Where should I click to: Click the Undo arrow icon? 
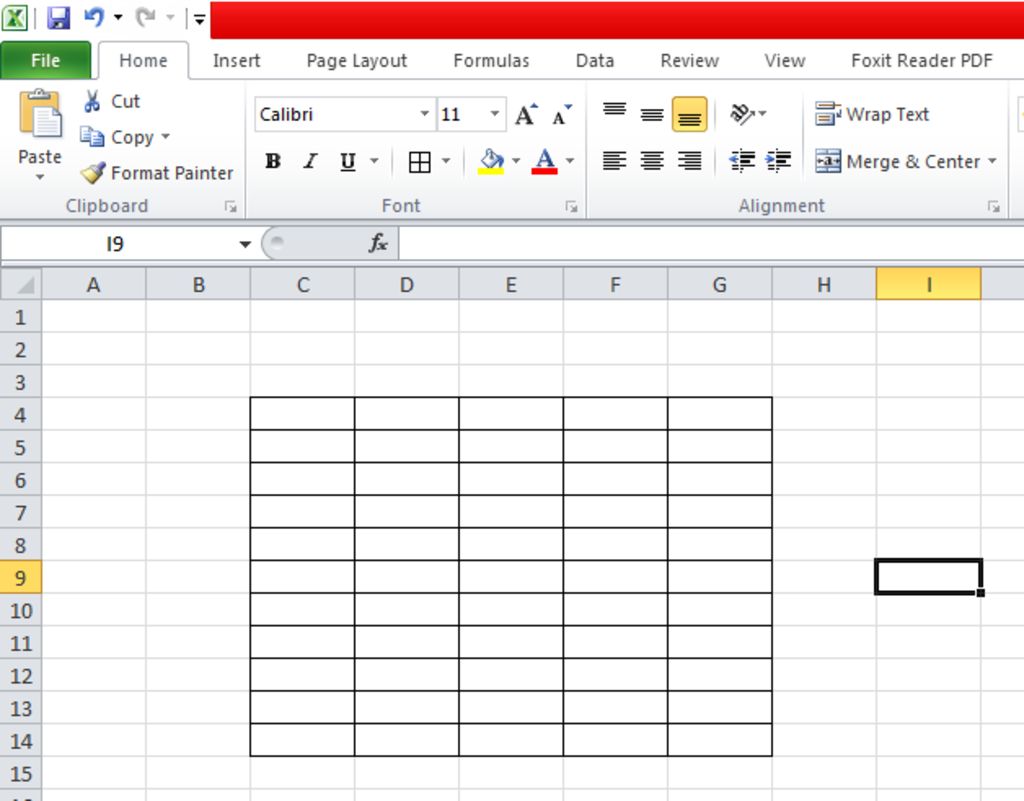coord(94,18)
